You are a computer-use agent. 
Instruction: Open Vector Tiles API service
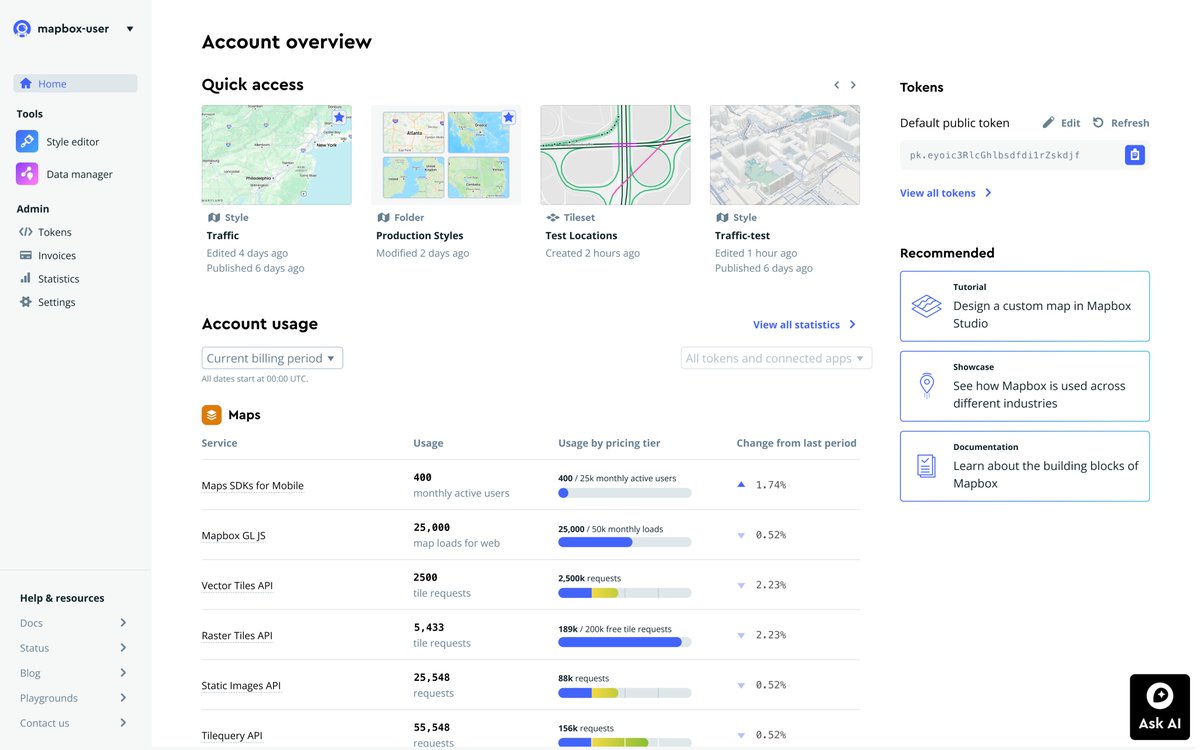(x=237, y=586)
